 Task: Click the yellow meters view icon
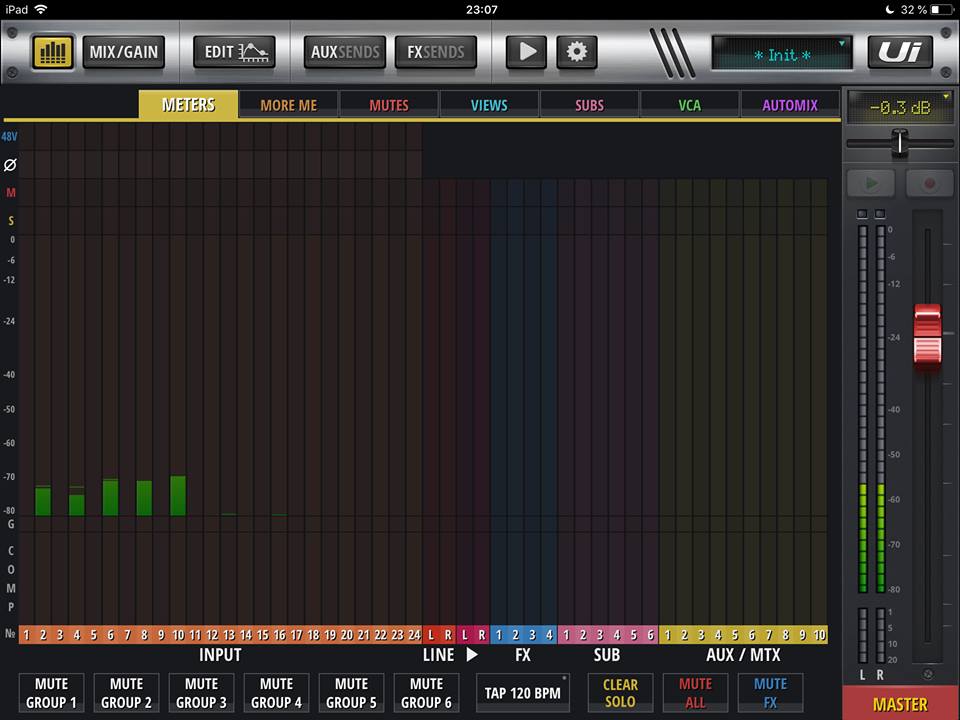53,51
